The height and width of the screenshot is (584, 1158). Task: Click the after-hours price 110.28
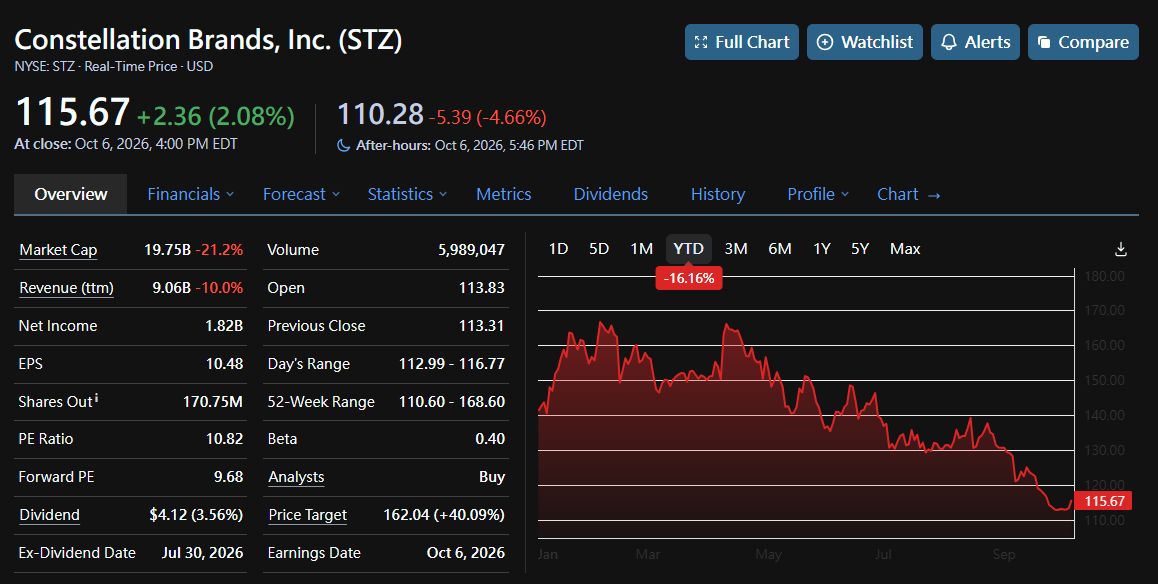[380, 114]
